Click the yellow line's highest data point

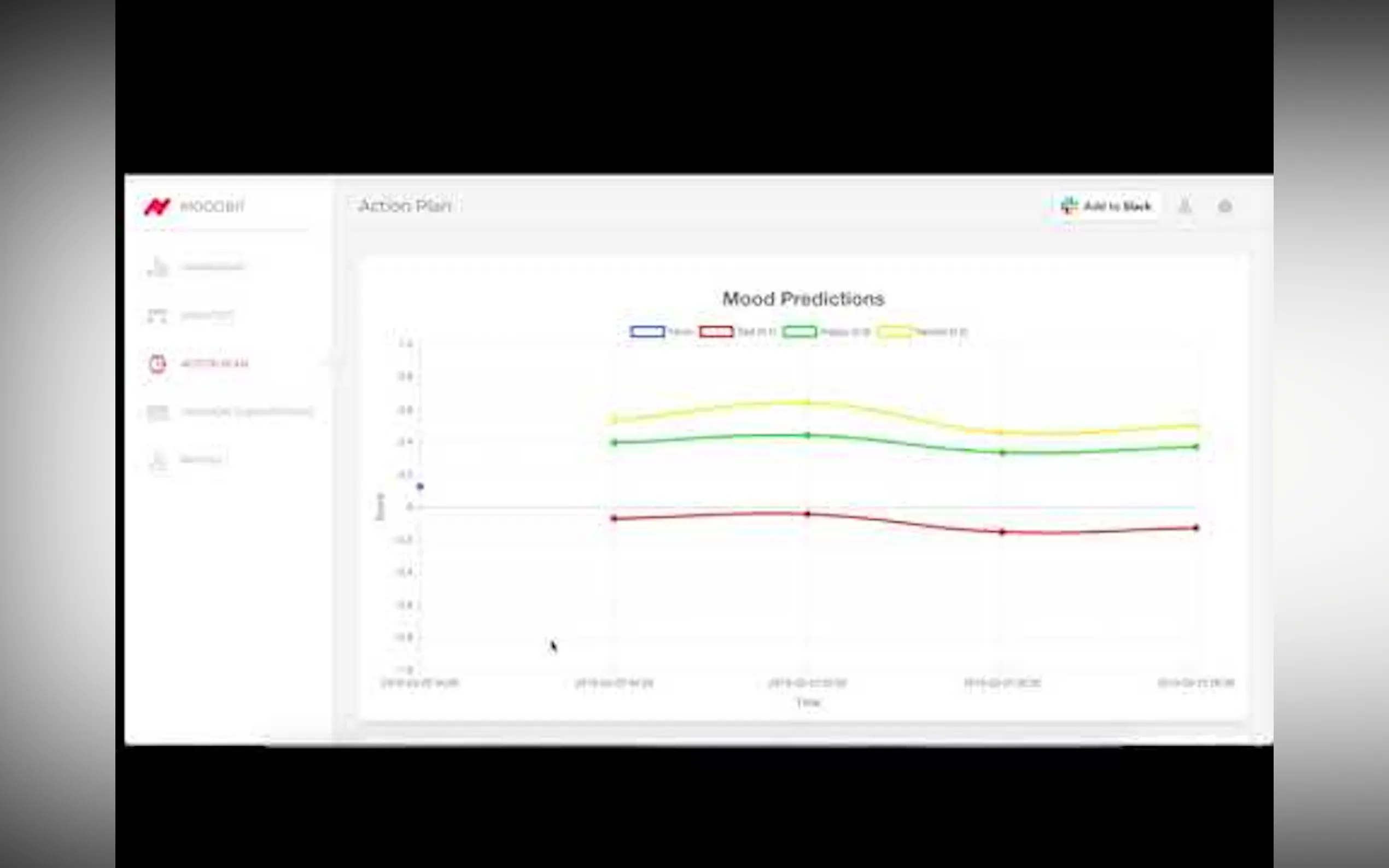(x=808, y=402)
